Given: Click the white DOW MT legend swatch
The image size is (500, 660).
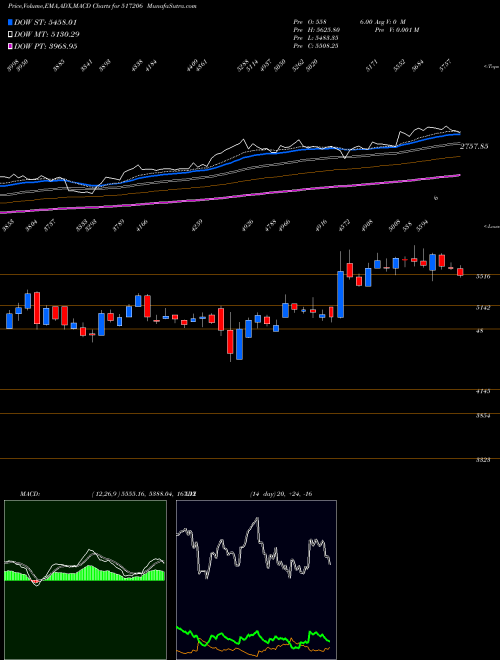Looking at the screenshot, I should (10, 34).
